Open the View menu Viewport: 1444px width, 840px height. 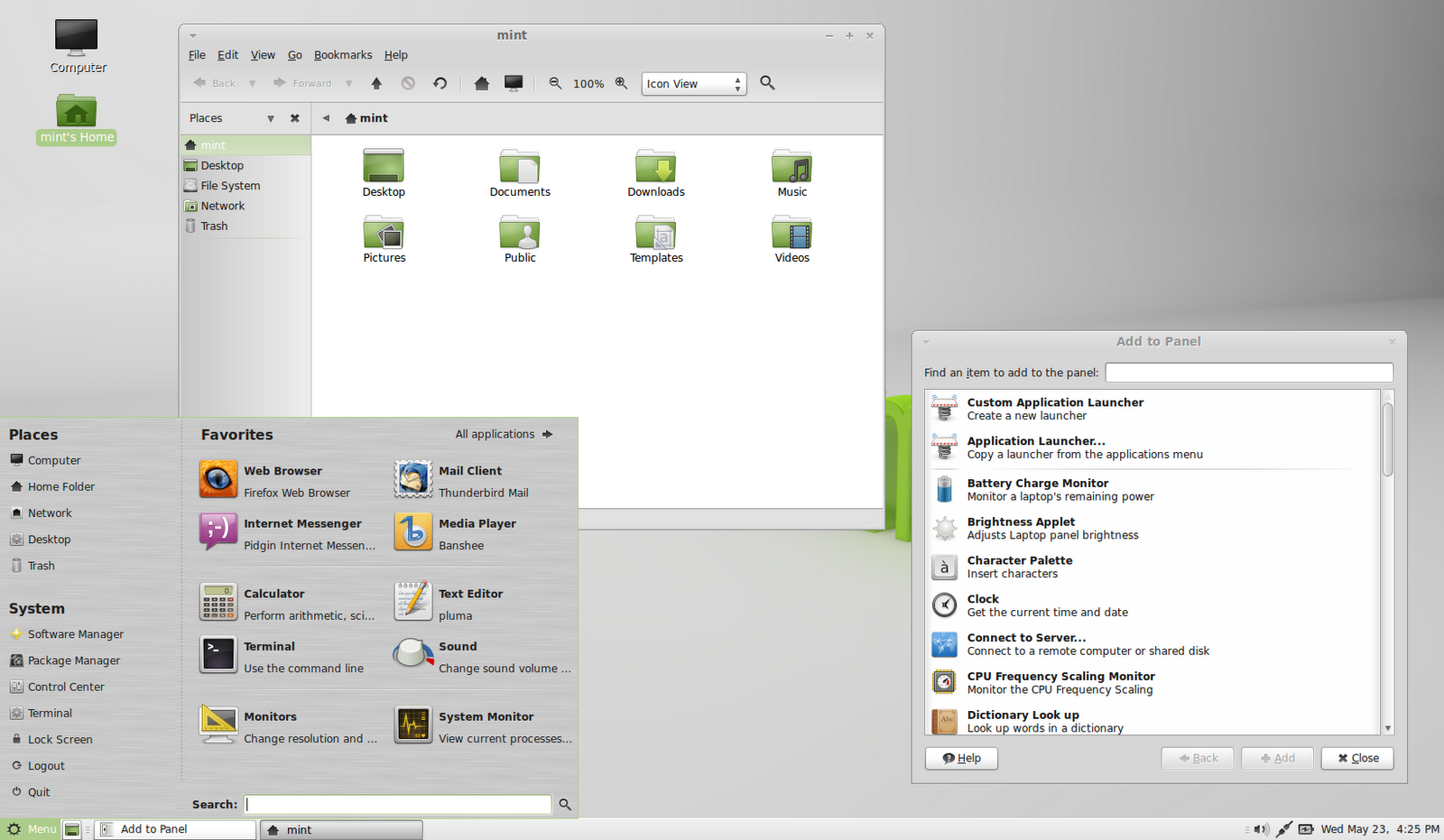tap(263, 55)
